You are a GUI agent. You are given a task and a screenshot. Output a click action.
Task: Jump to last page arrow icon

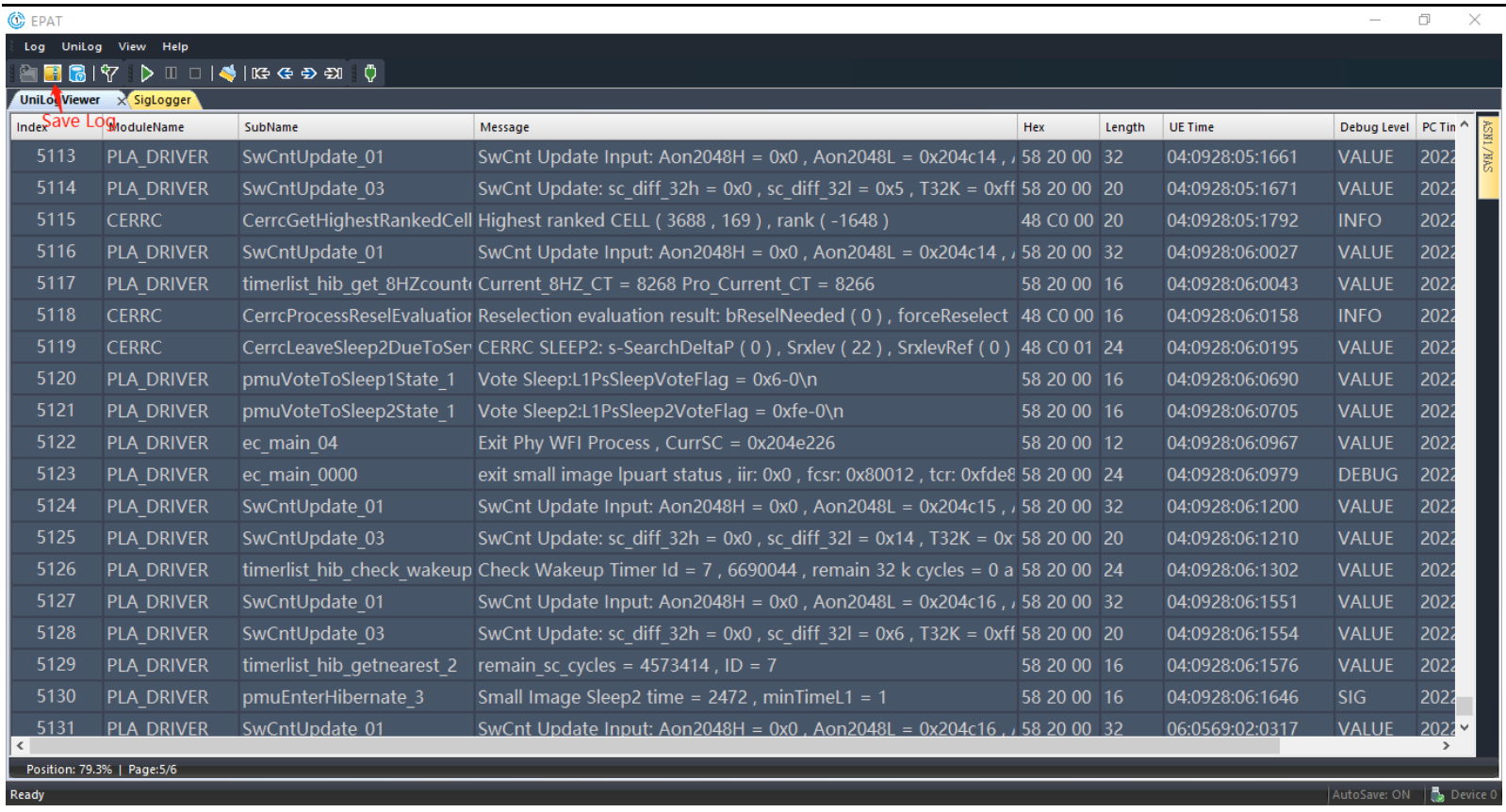(334, 73)
